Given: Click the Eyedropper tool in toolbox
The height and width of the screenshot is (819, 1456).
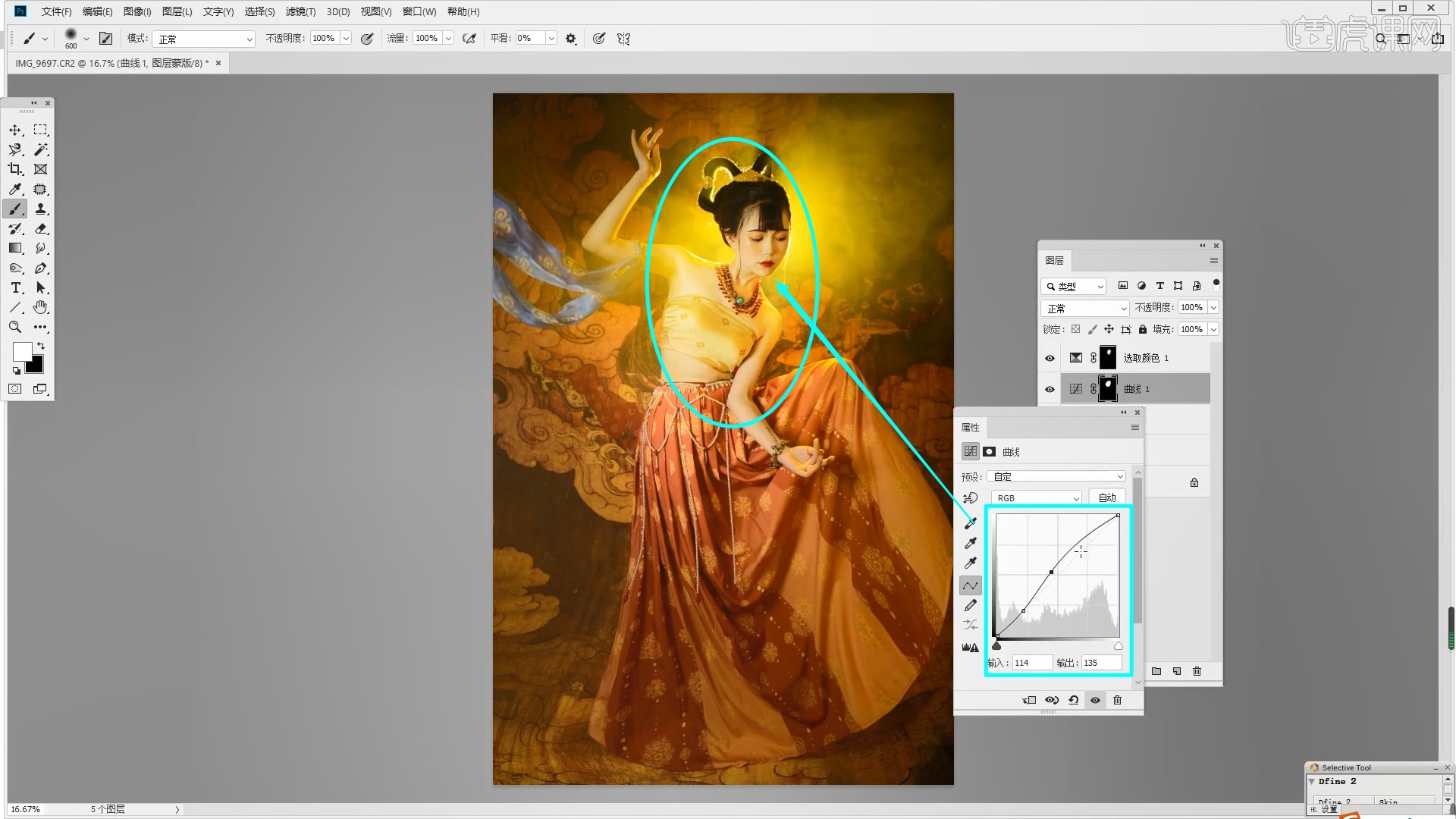Looking at the screenshot, I should (x=15, y=189).
